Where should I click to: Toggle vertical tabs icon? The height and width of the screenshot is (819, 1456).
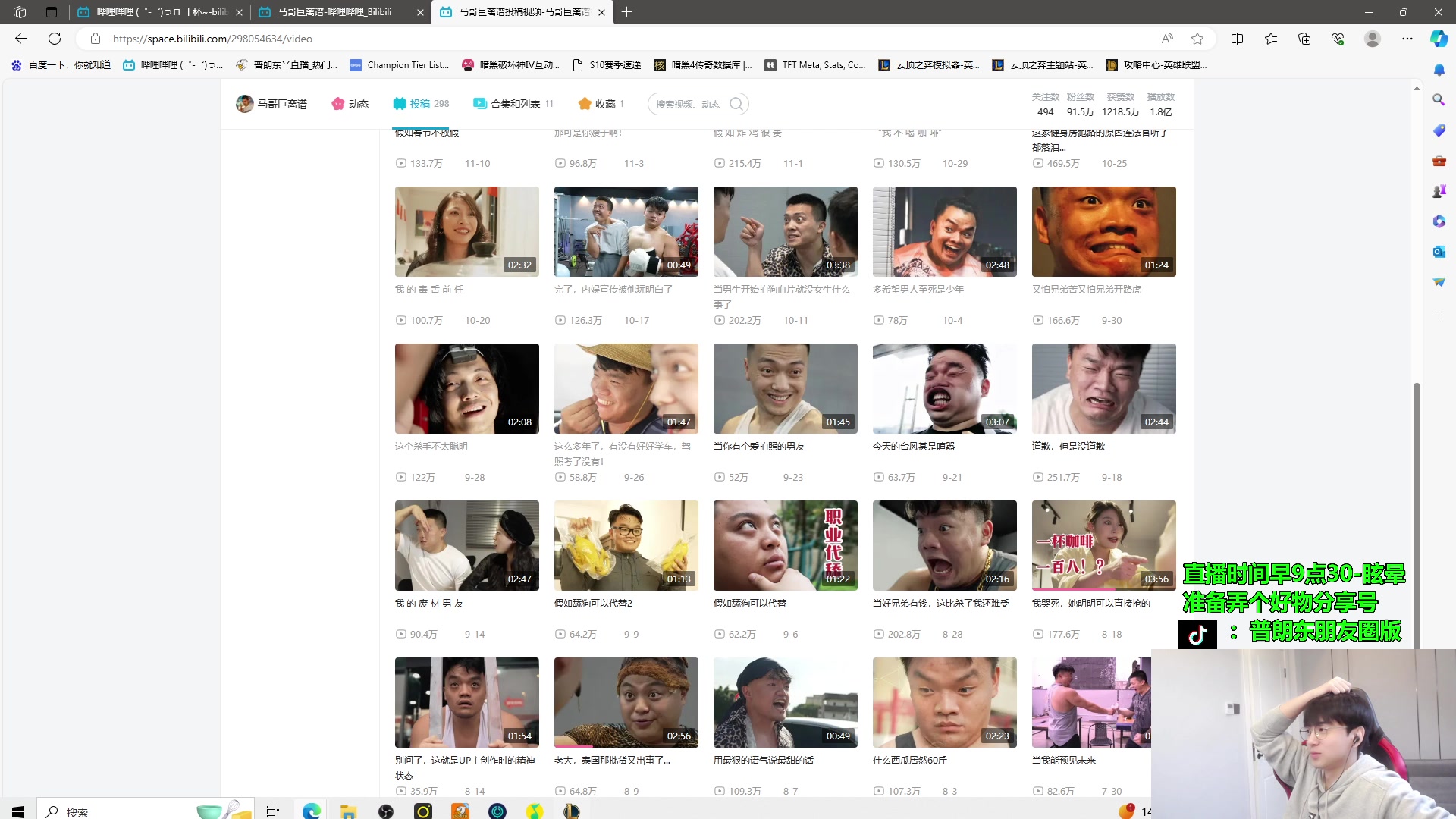click(52, 12)
